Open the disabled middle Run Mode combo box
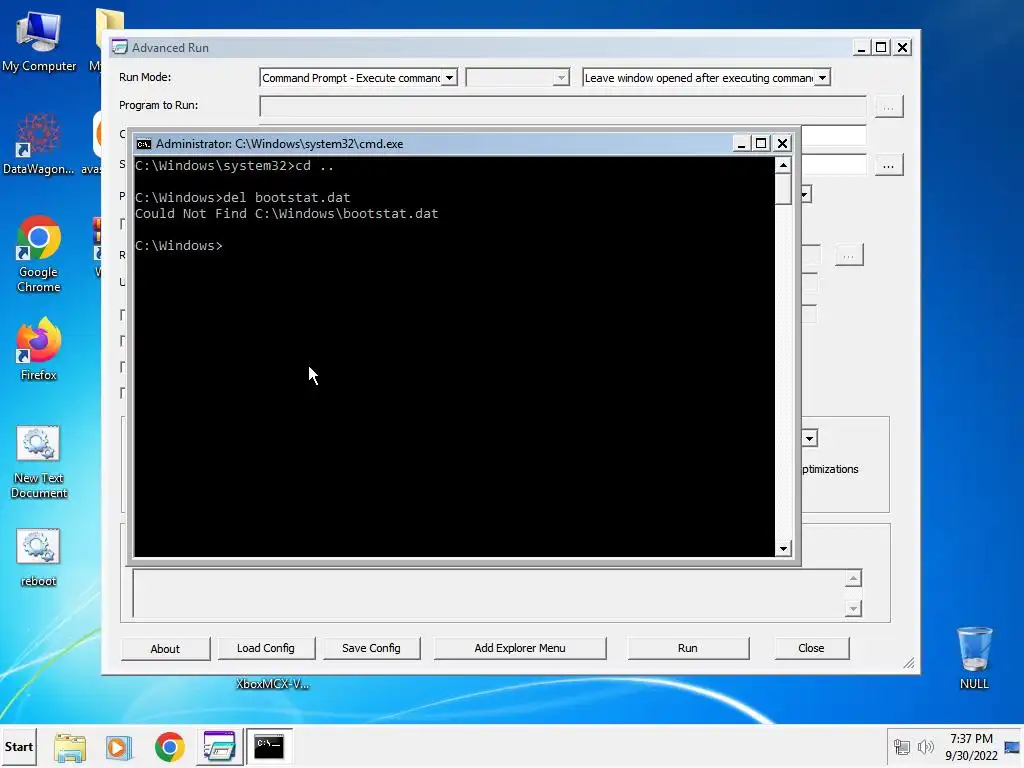Screen dimensions: 1024x768 tap(517, 78)
